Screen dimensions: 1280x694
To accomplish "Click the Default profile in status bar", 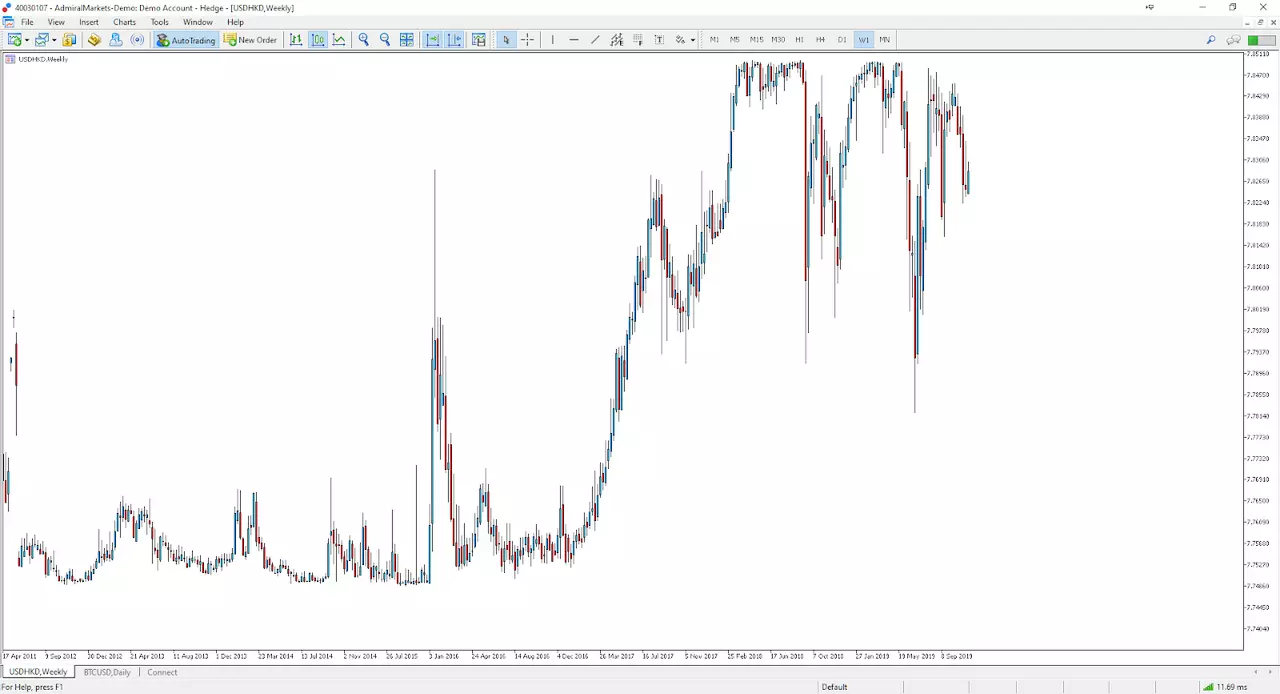I will click(834, 687).
